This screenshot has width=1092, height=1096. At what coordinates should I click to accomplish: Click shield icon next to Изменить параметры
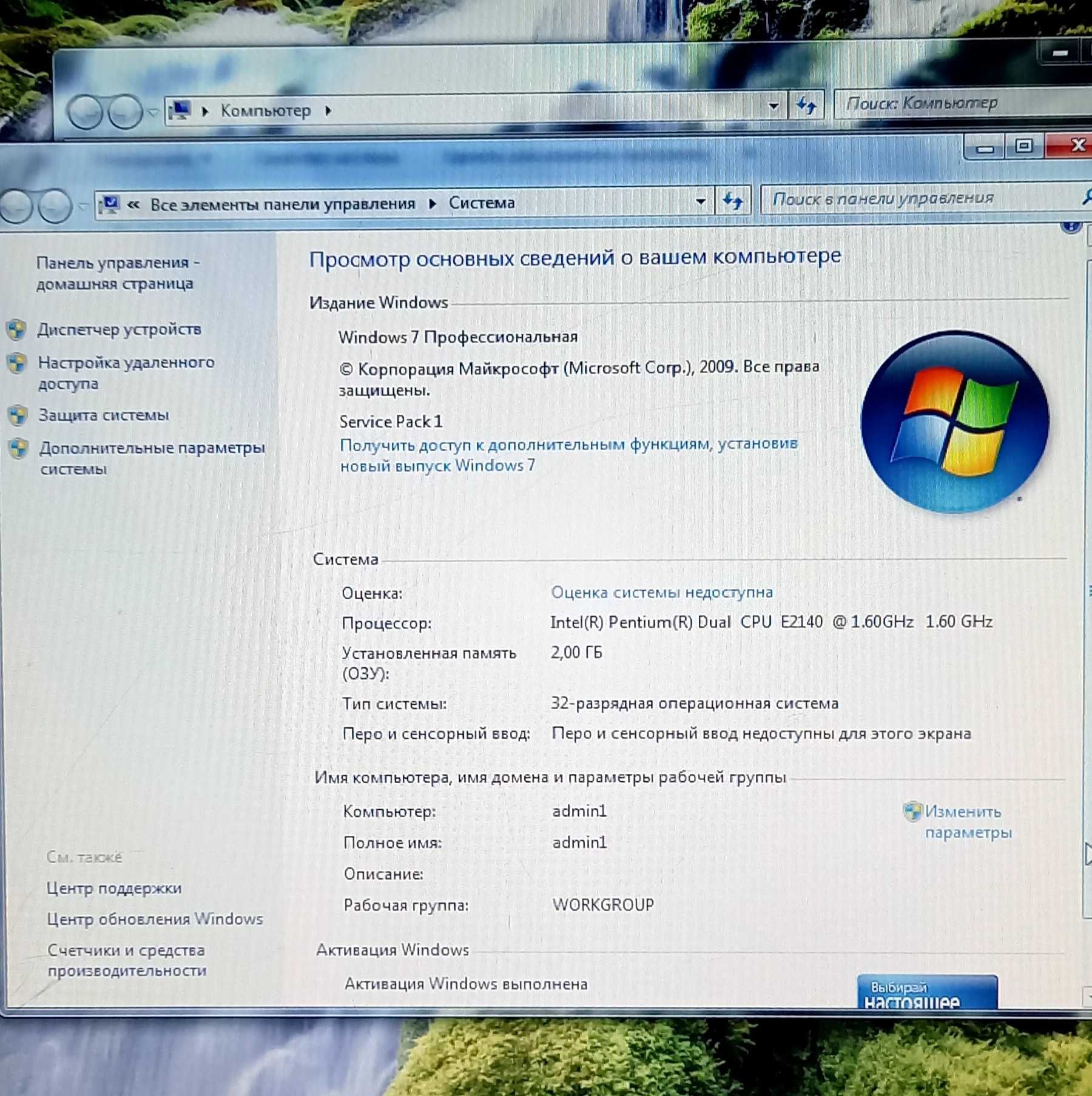pyautogui.click(x=912, y=812)
